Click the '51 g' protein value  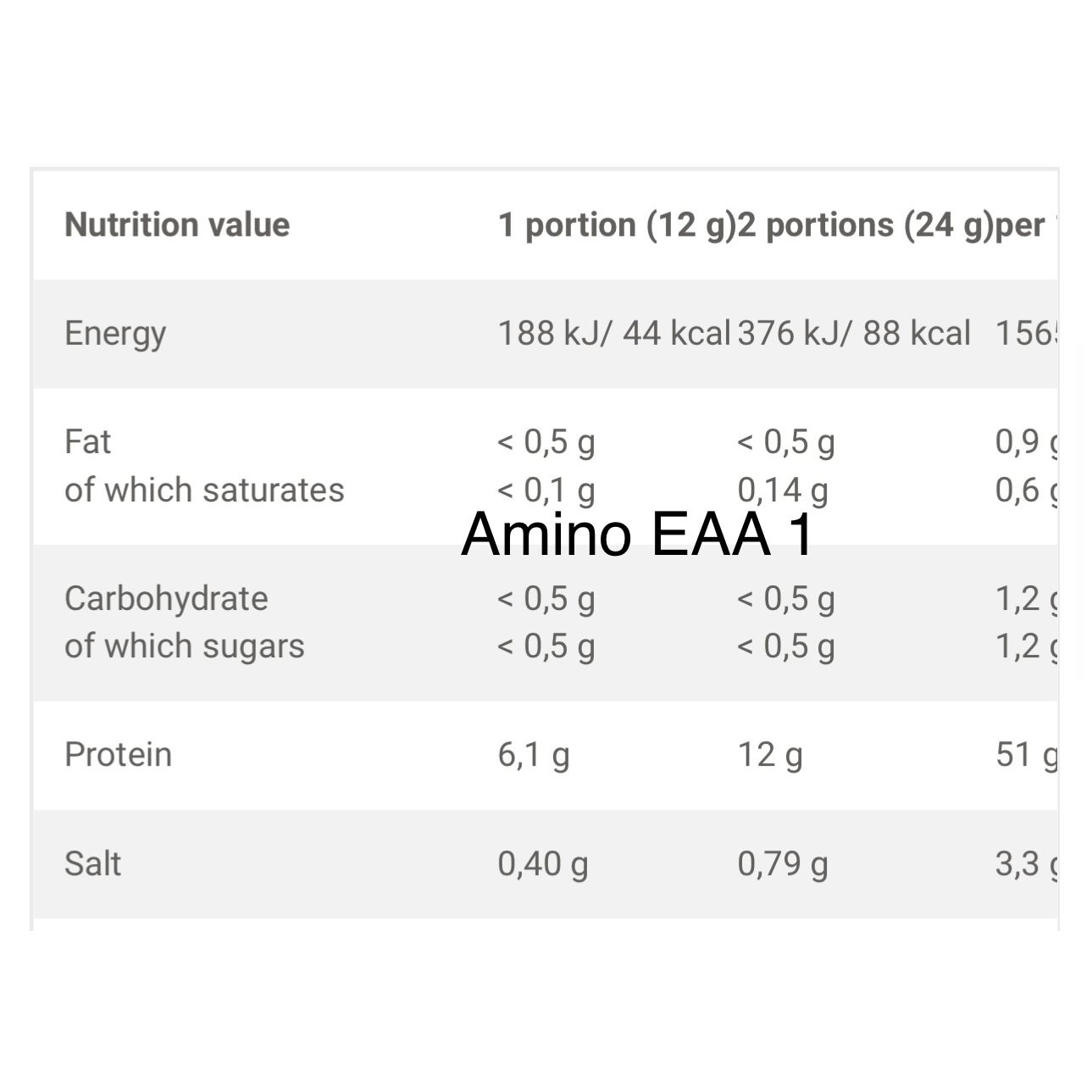(x=1027, y=755)
